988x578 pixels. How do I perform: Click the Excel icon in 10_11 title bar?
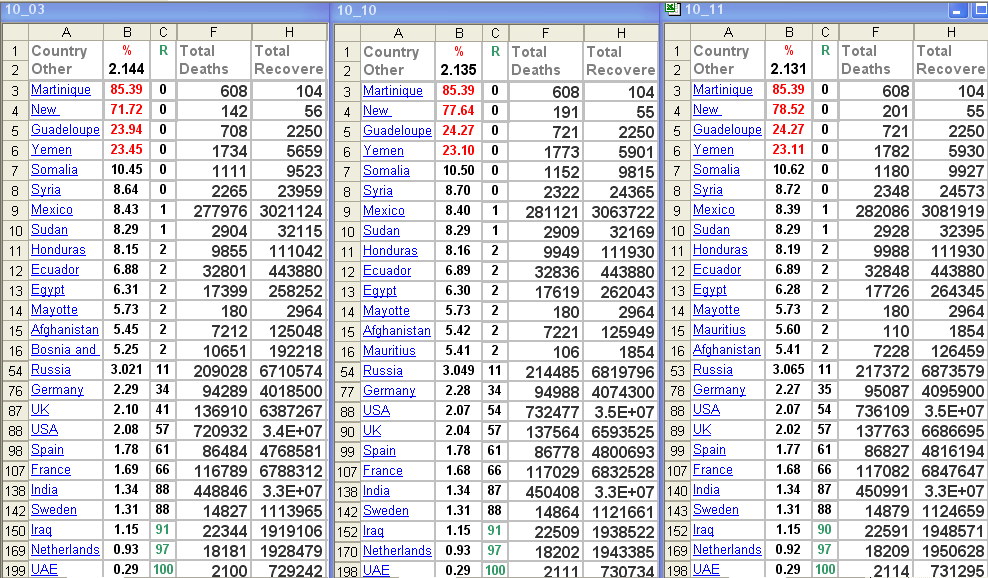(x=672, y=9)
